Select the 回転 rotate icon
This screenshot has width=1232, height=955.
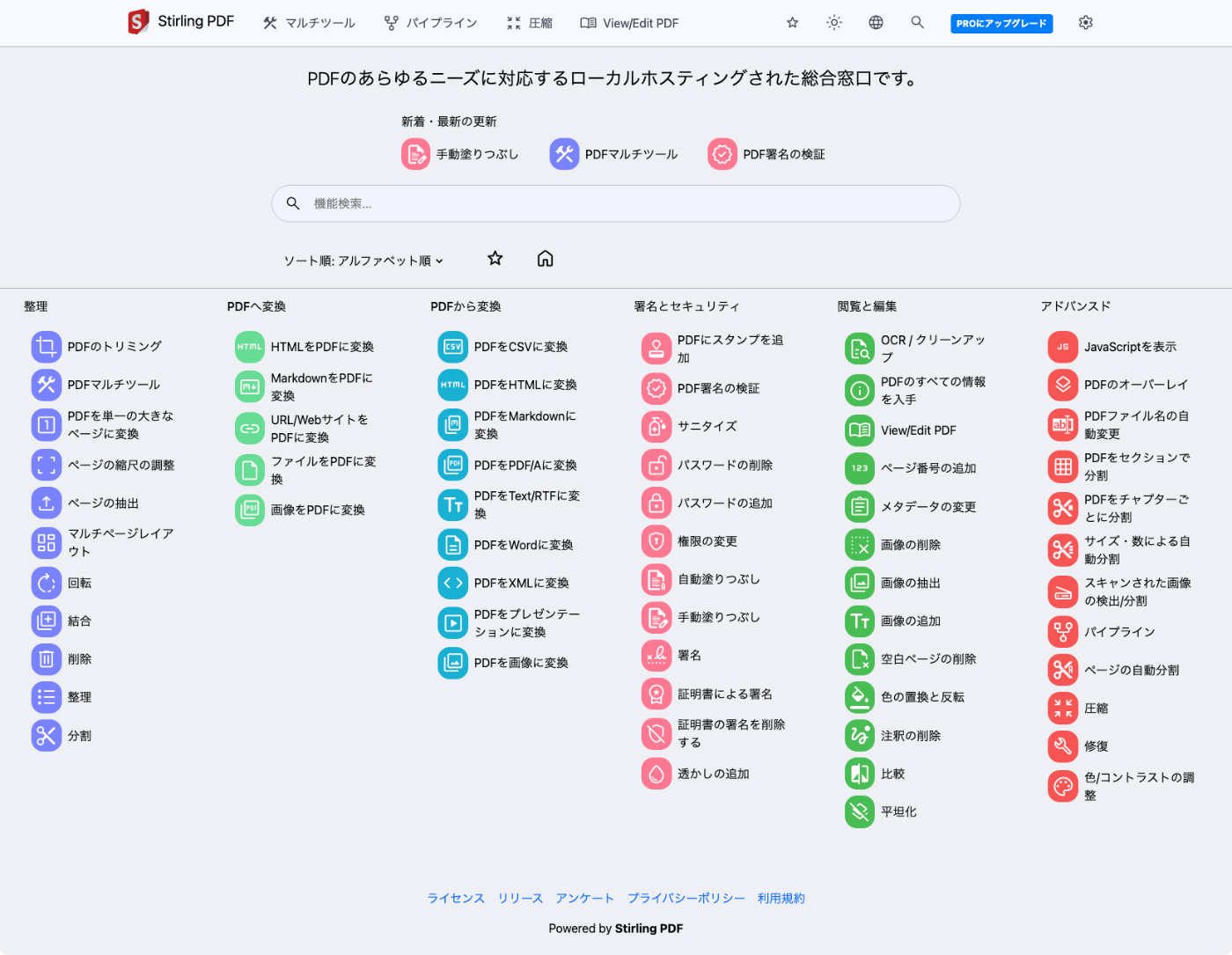click(47, 583)
